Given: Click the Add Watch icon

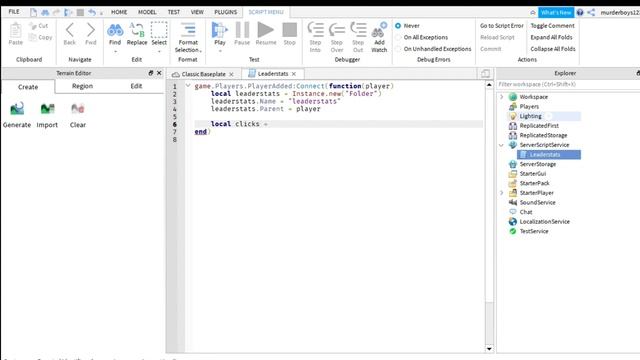Looking at the screenshot, I should click(x=379, y=30).
